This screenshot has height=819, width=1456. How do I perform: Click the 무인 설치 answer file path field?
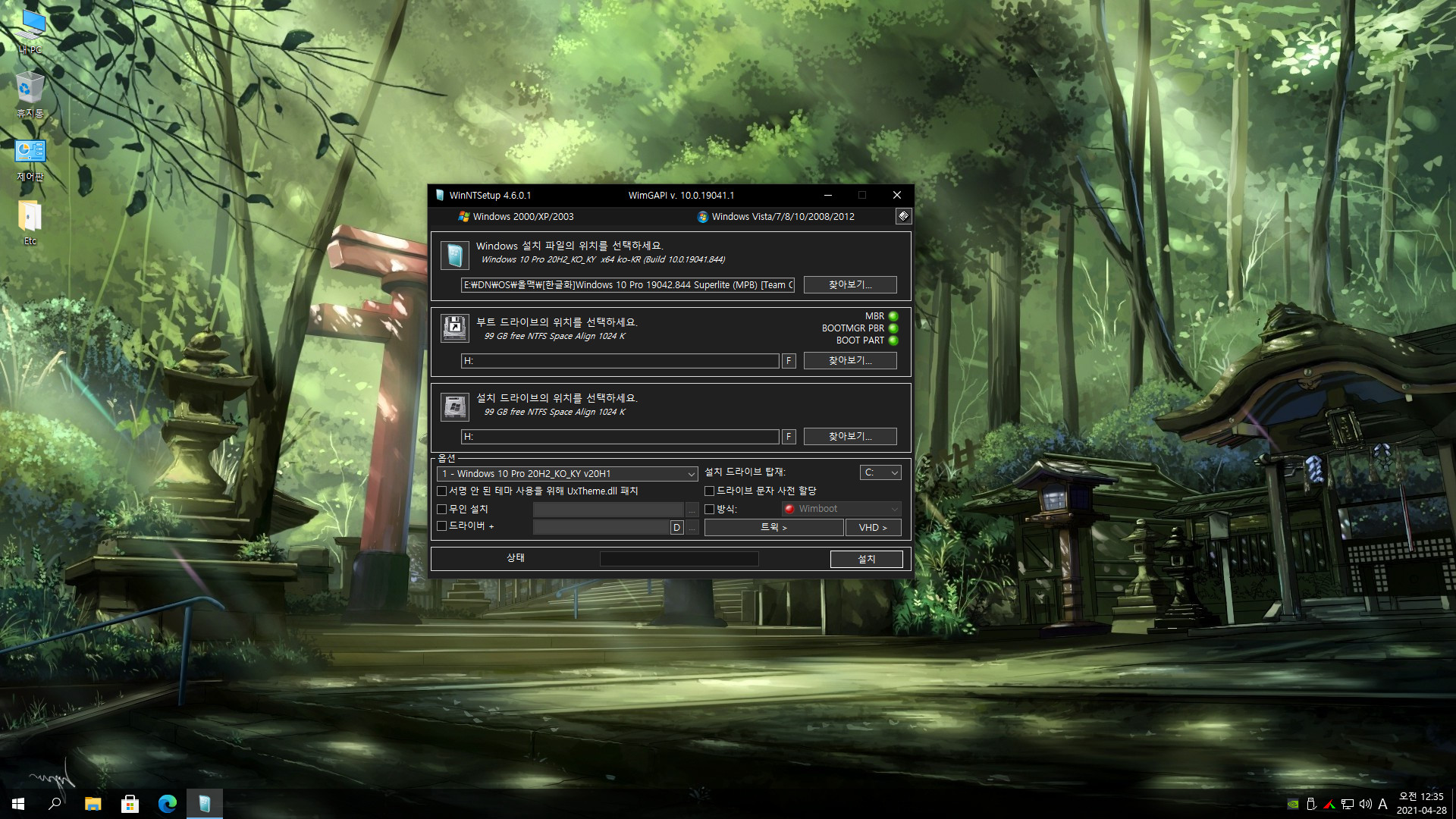coord(608,510)
